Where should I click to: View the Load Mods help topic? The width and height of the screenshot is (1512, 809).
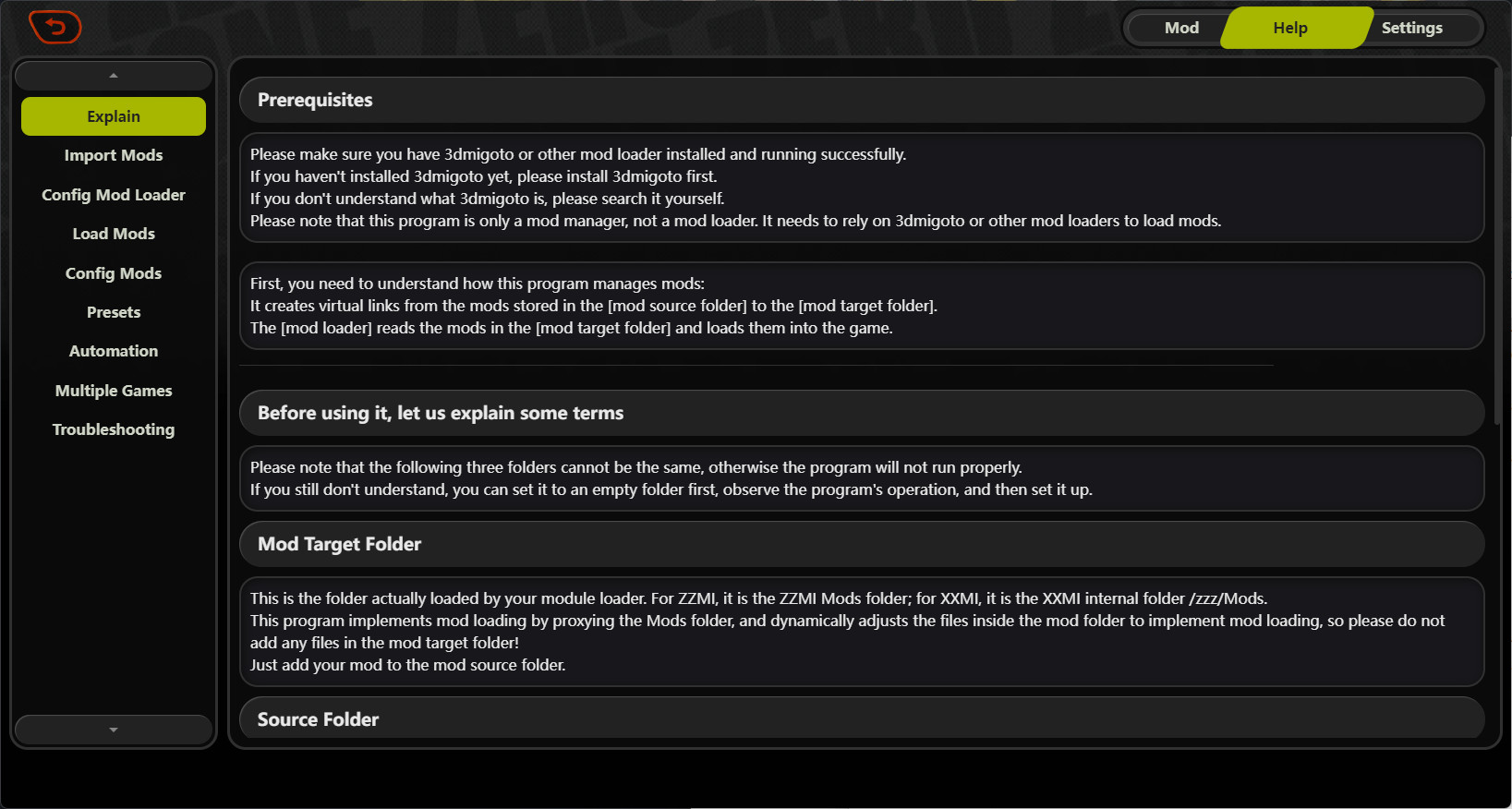113,234
